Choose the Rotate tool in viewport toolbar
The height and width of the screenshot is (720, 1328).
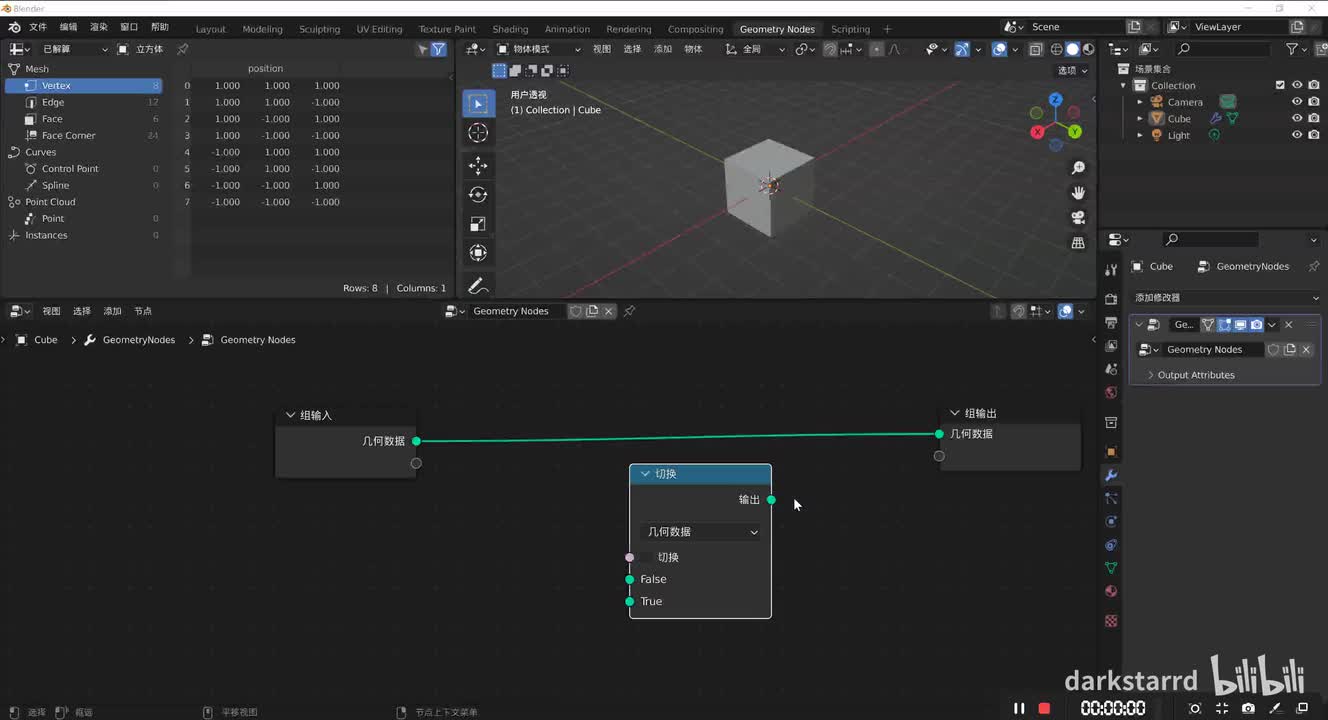(478, 195)
